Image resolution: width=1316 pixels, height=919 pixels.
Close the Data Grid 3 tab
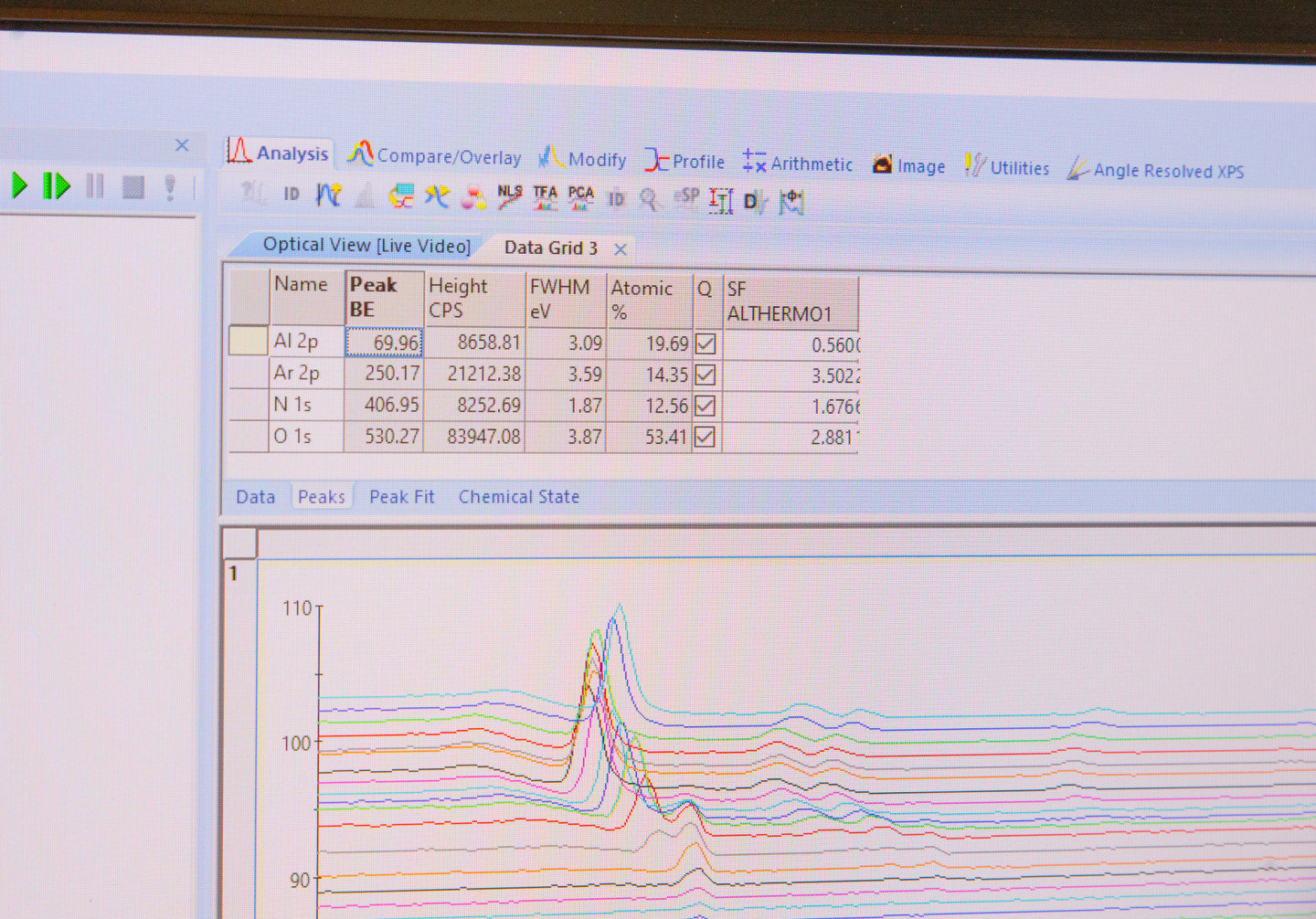pos(621,249)
